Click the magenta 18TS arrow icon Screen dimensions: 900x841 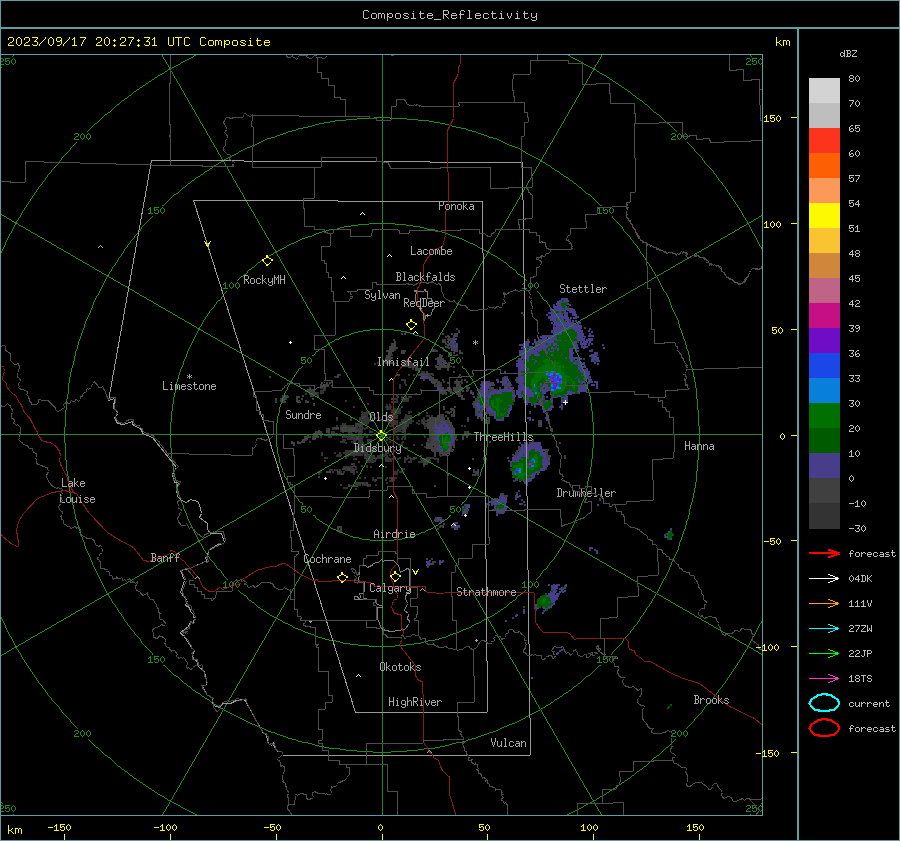click(x=824, y=678)
